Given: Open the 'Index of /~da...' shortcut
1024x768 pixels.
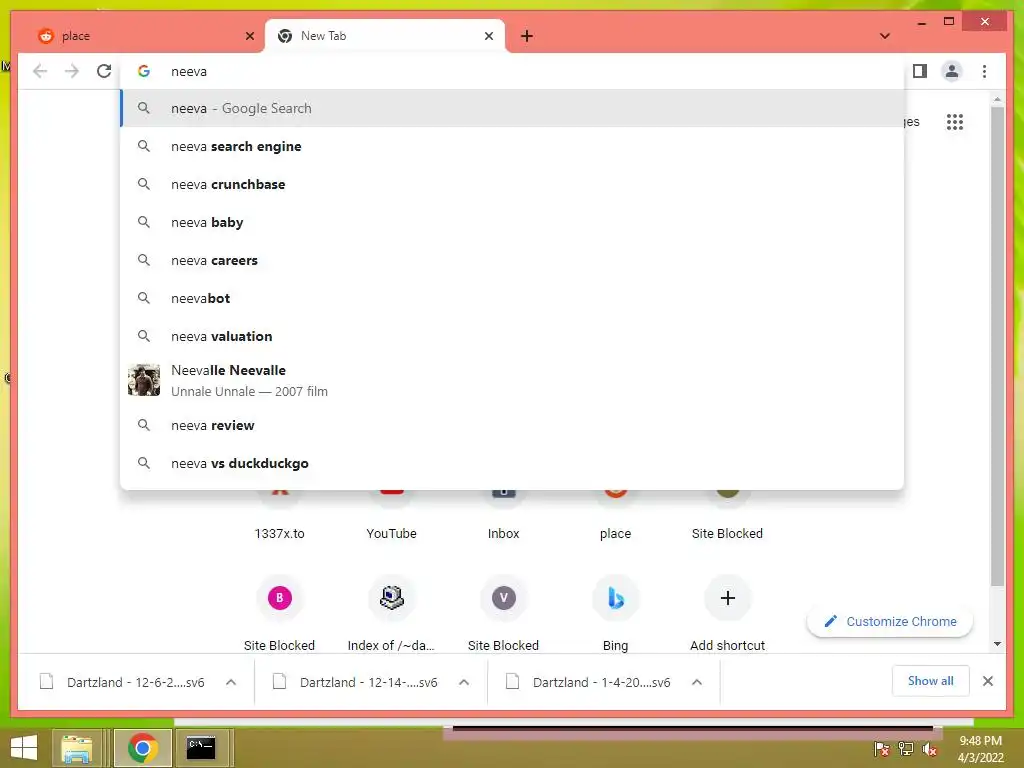Looking at the screenshot, I should pyautogui.click(x=391, y=613).
